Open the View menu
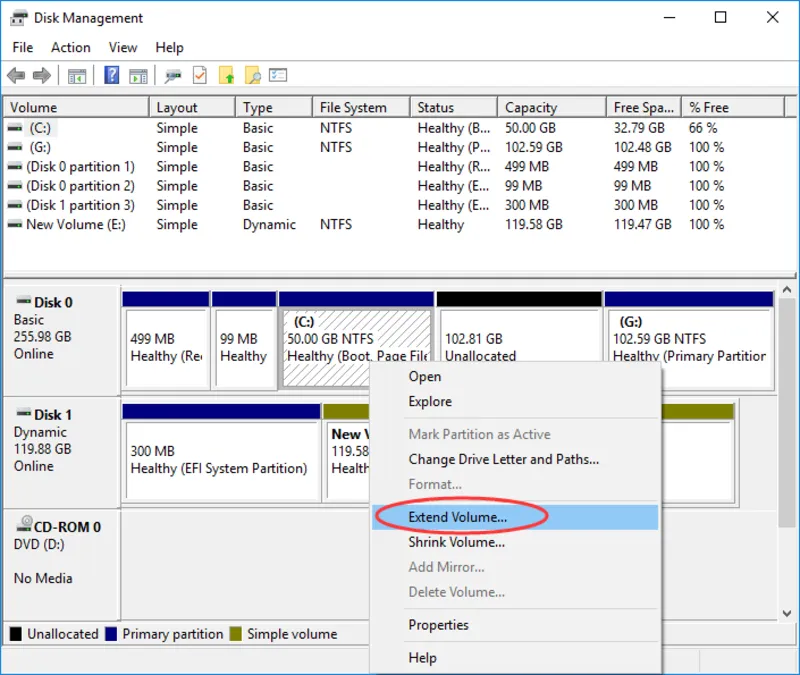The width and height of the screenshot is (800, 675). 123,47
